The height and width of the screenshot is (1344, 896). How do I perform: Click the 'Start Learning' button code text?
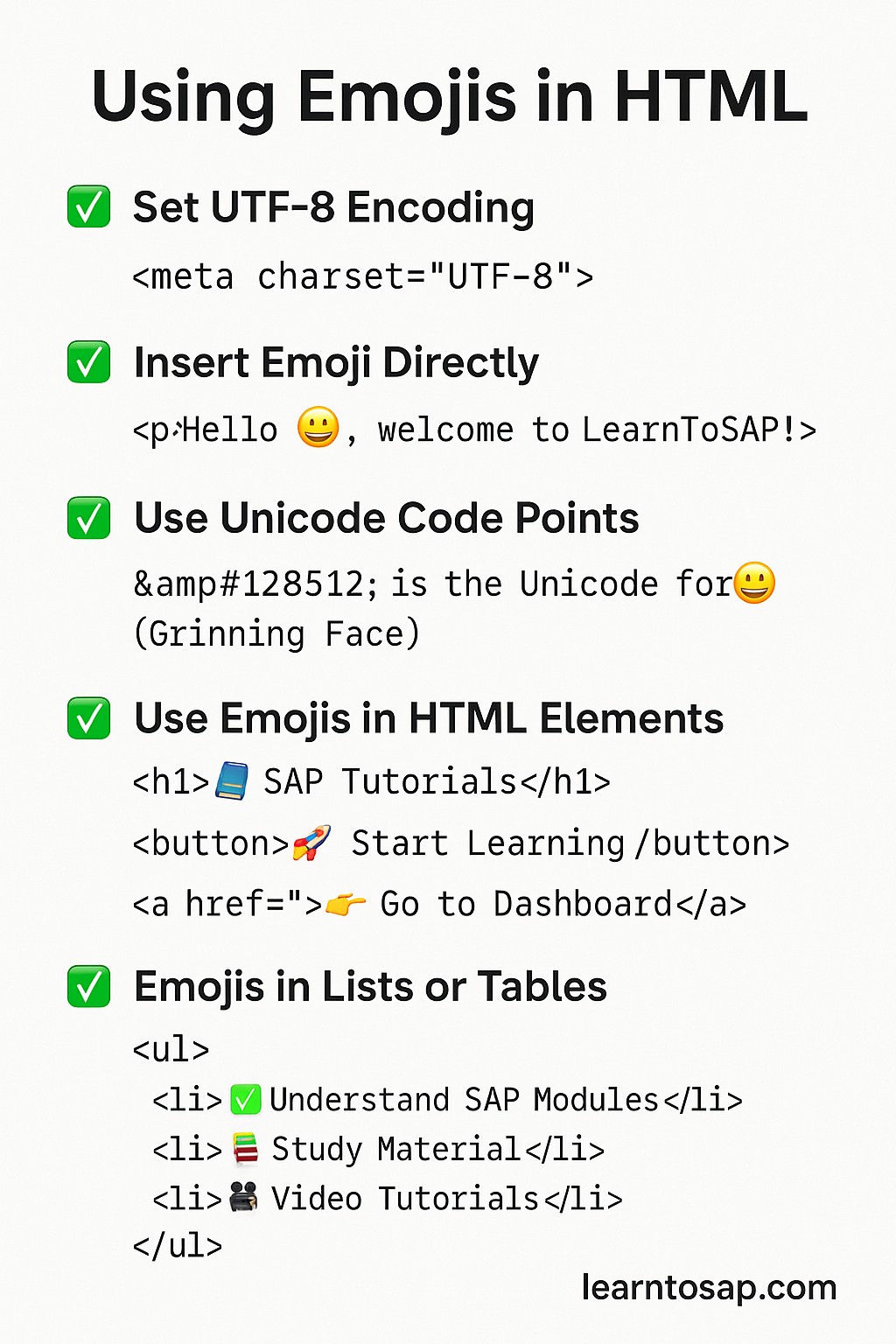point(488,843)
